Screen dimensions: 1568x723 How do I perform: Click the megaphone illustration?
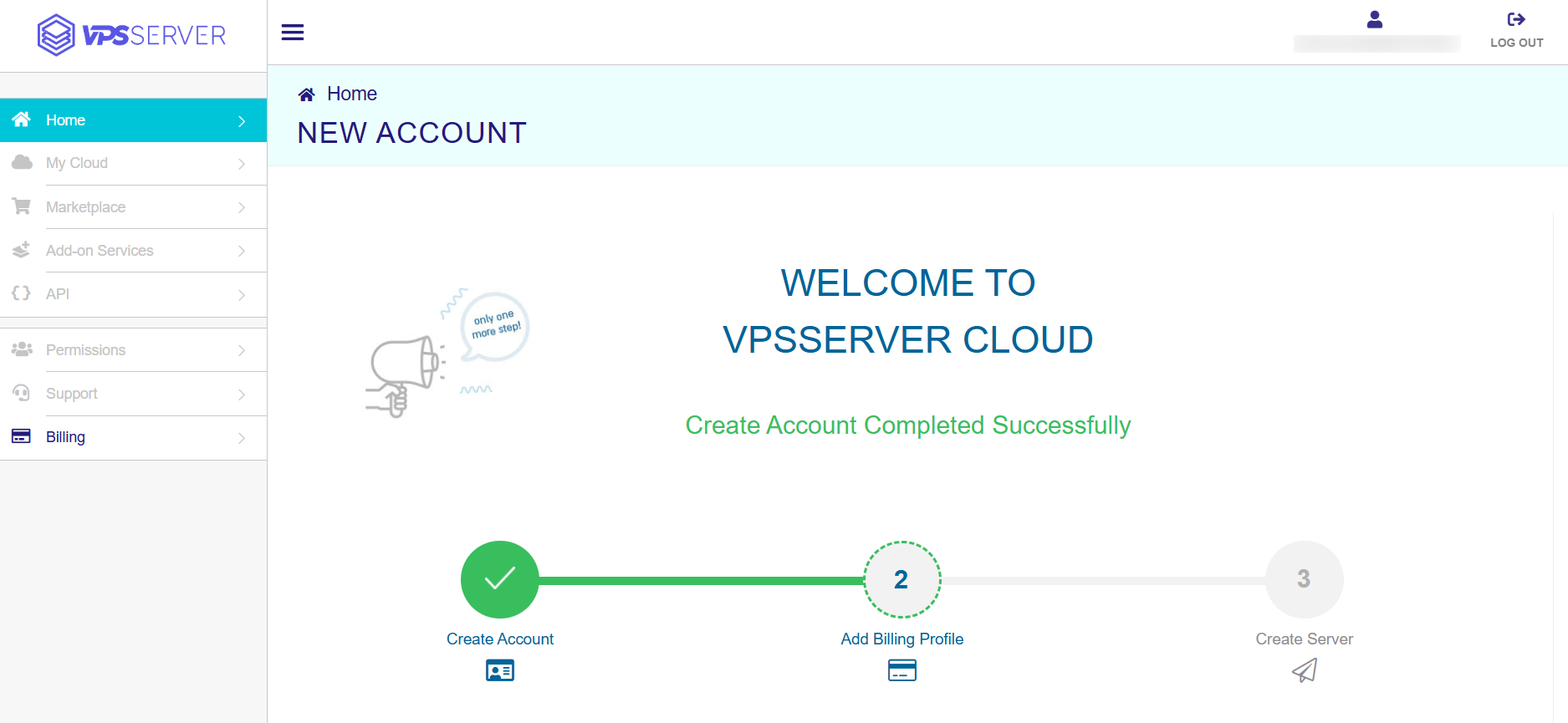coord(447,354)
